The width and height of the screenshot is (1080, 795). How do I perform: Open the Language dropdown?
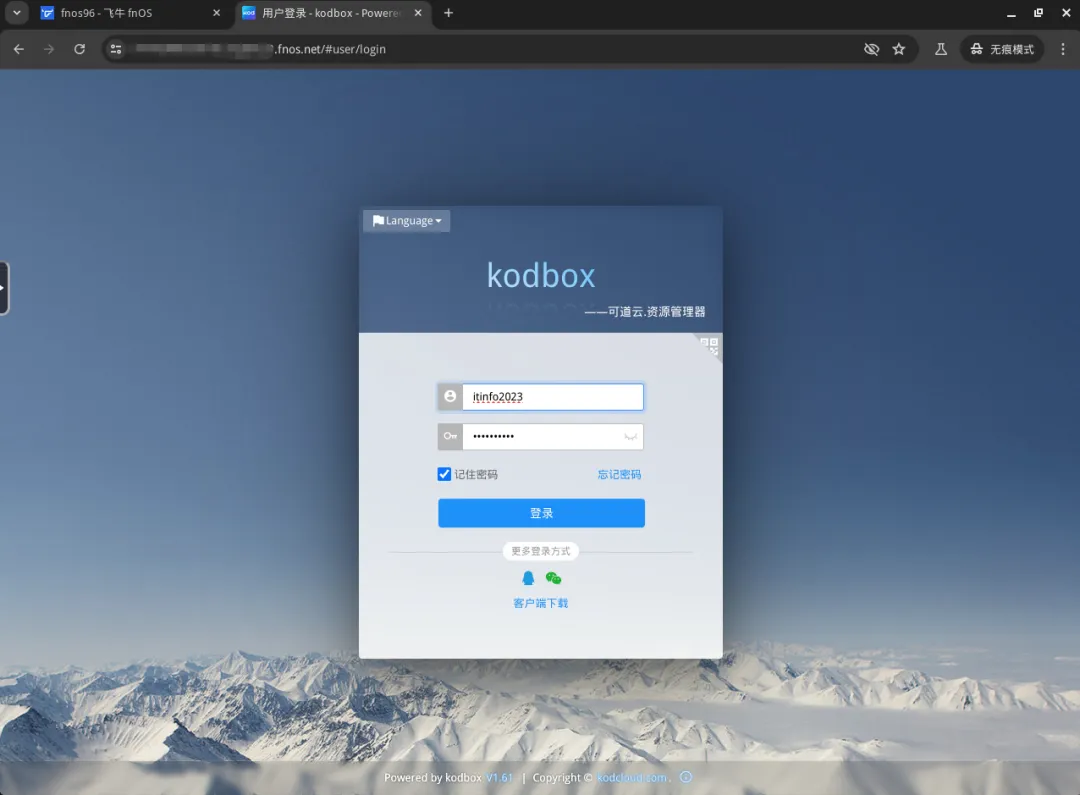pos(406,220)
